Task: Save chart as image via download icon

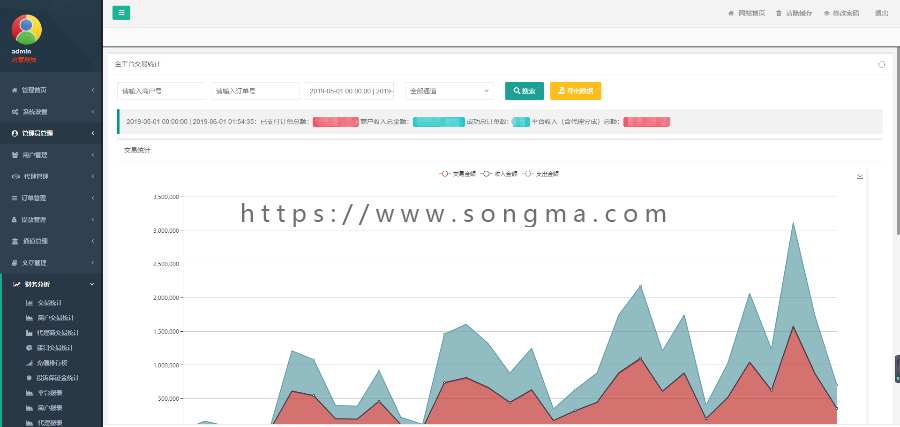Action: click(860, 176)
